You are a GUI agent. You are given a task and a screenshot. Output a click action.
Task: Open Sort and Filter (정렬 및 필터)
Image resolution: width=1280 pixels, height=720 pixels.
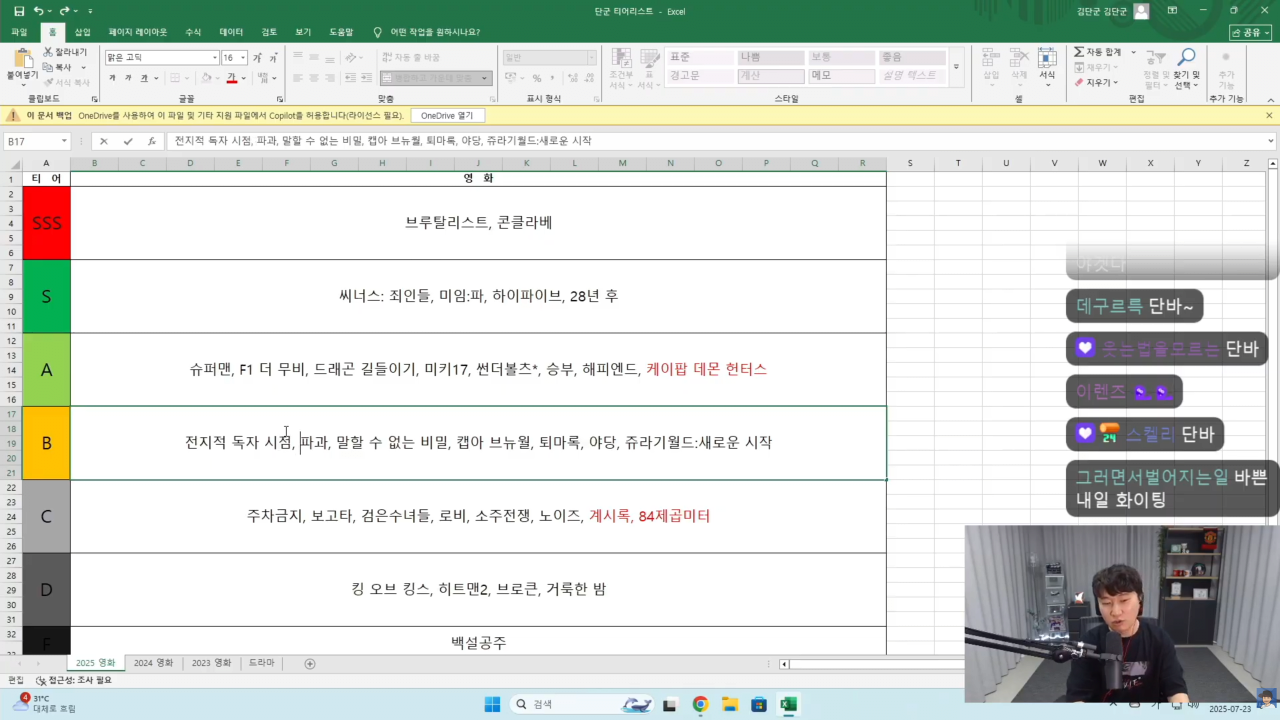point(1156,68)
